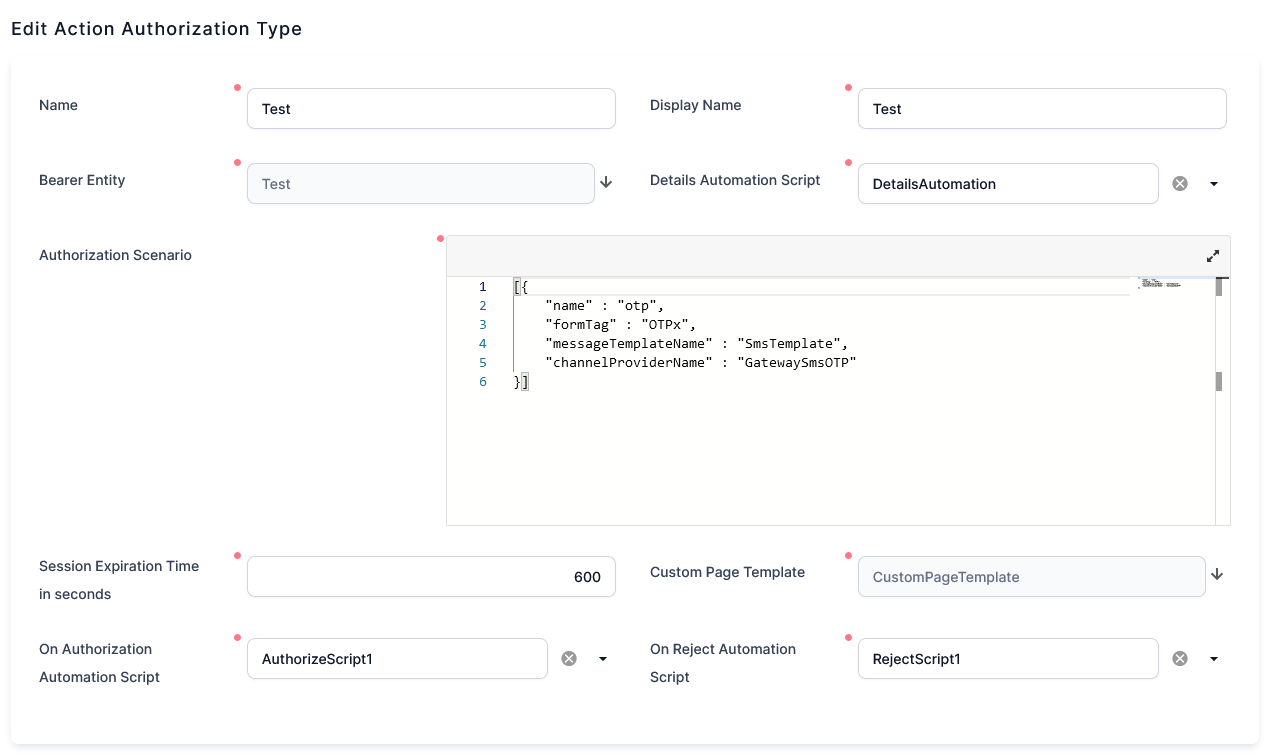Click the code editor minimap preview

point(1160,286)
